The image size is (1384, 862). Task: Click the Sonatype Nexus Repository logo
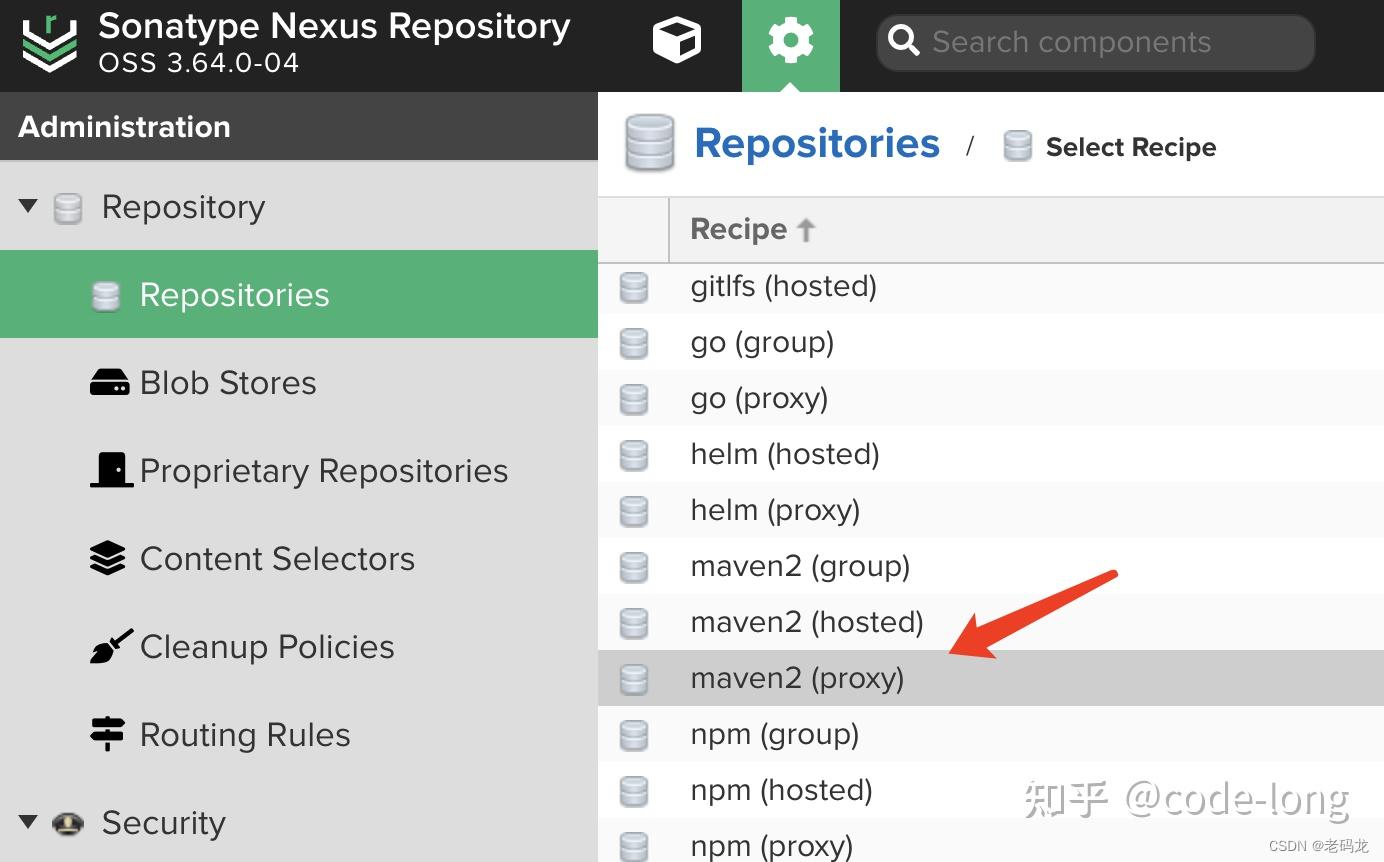click(48, 42)
